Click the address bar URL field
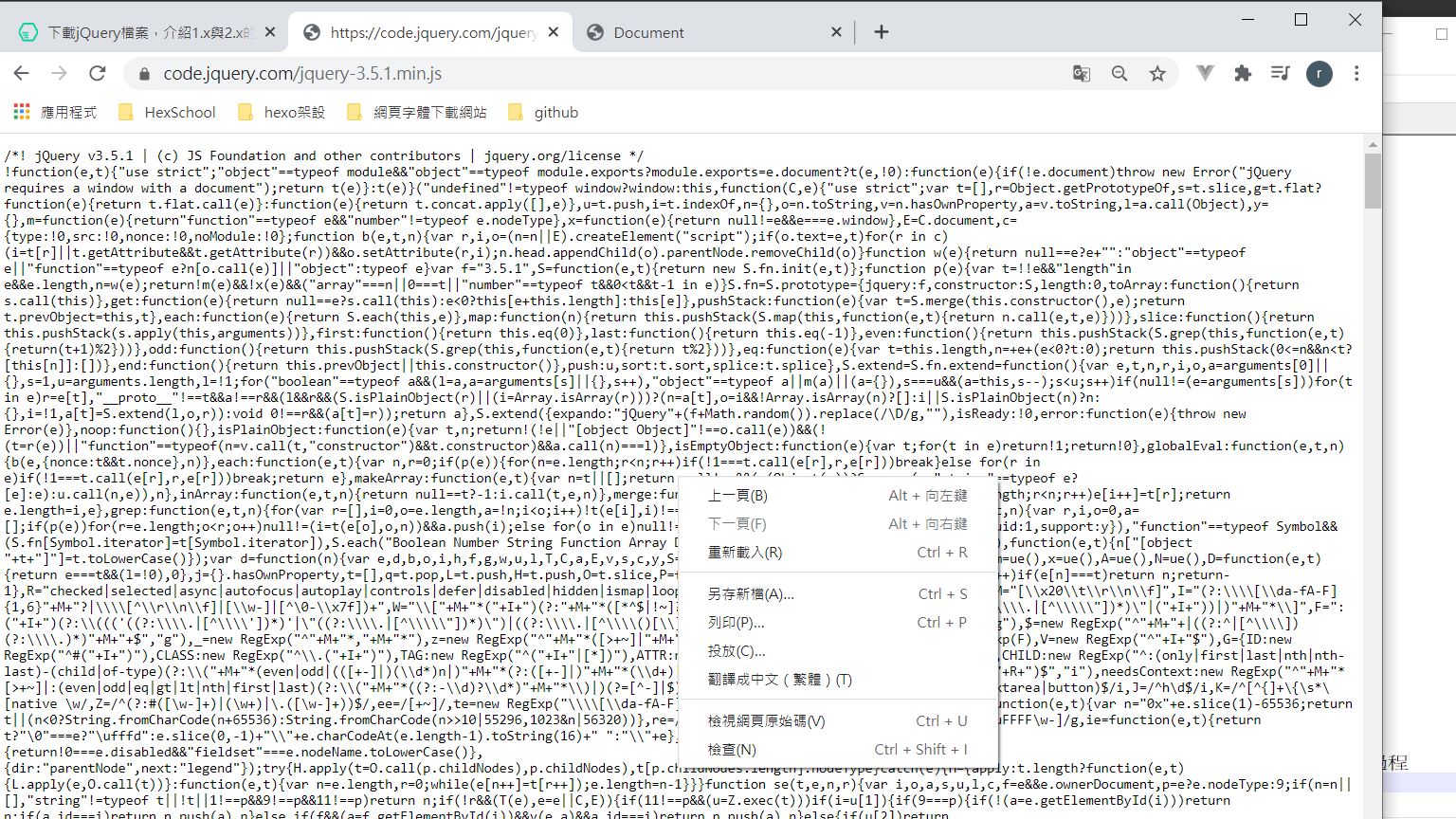The height and width of the screenshot is (819, 1456). [x=607, y=73]
